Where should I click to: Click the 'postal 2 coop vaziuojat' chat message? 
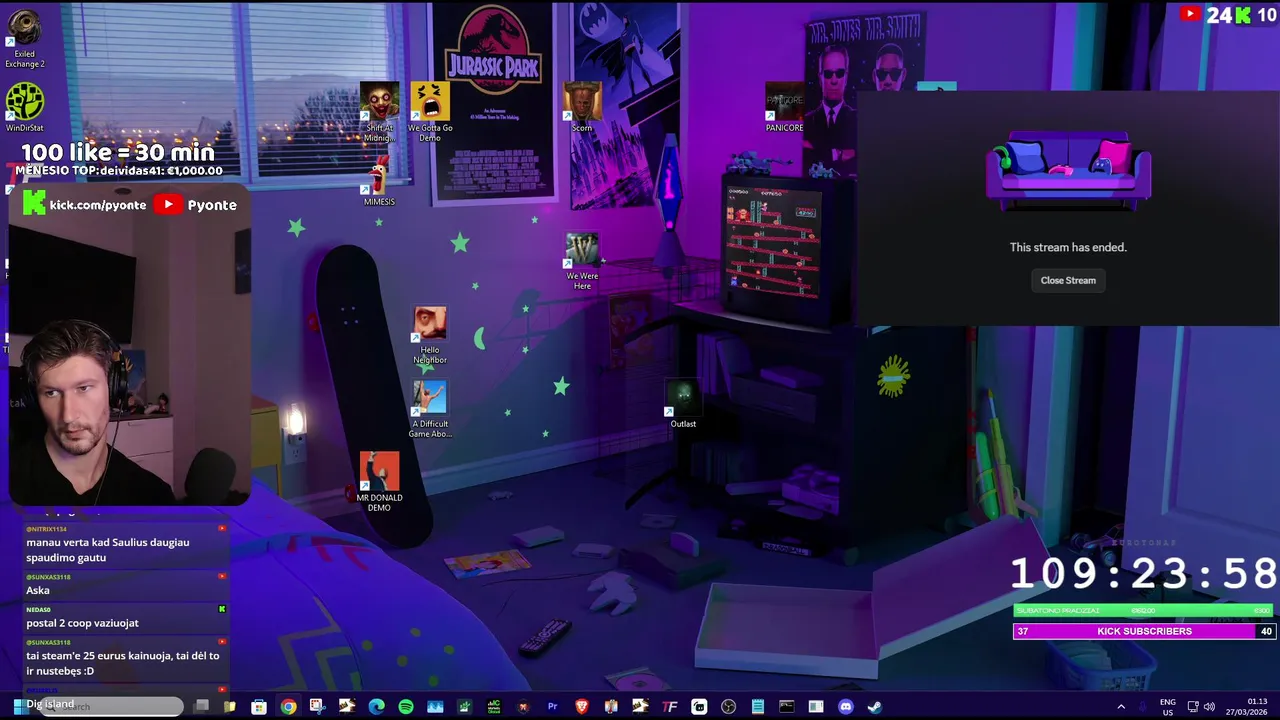82,623
